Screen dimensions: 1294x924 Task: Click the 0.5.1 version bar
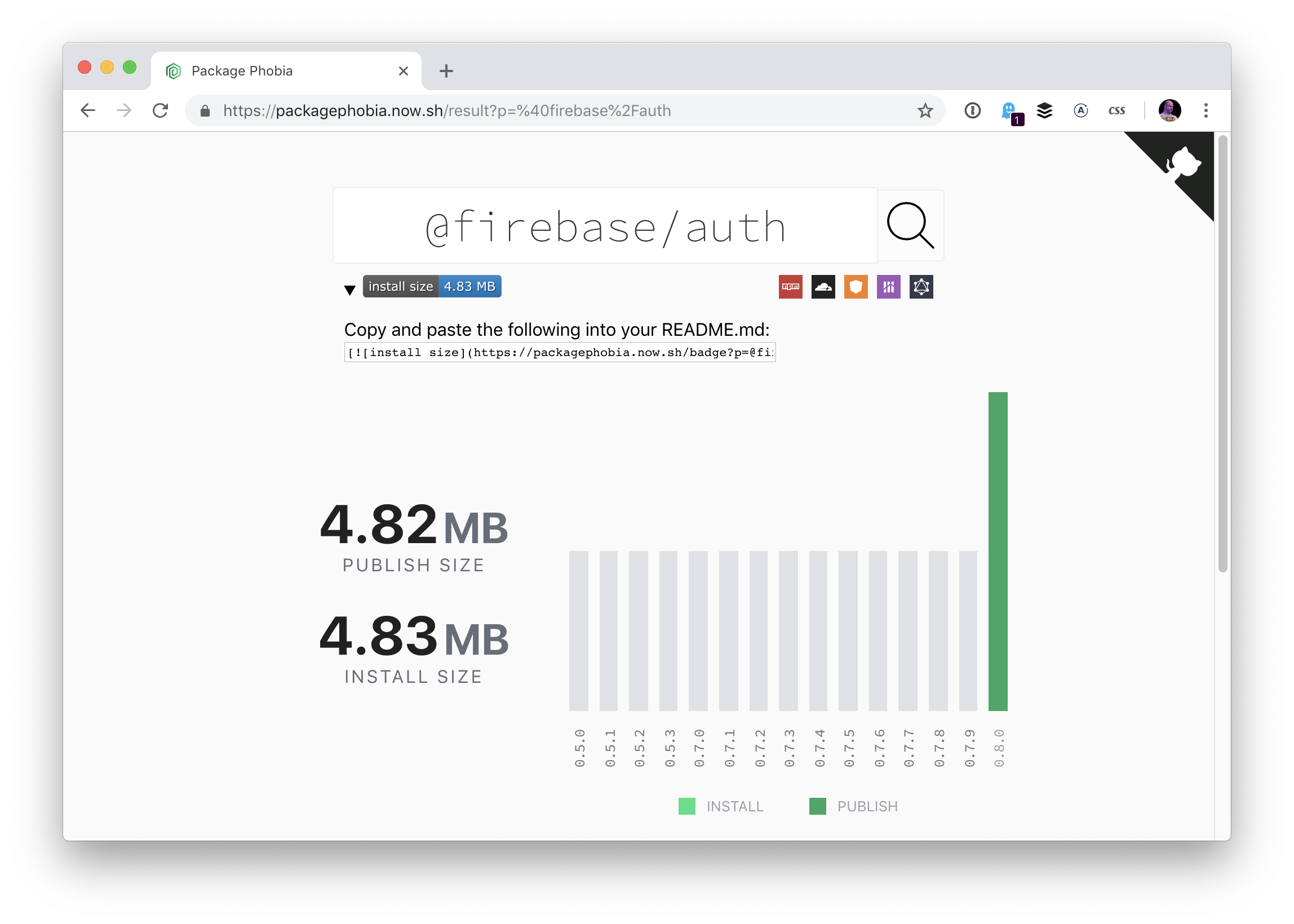pos(608,630)
